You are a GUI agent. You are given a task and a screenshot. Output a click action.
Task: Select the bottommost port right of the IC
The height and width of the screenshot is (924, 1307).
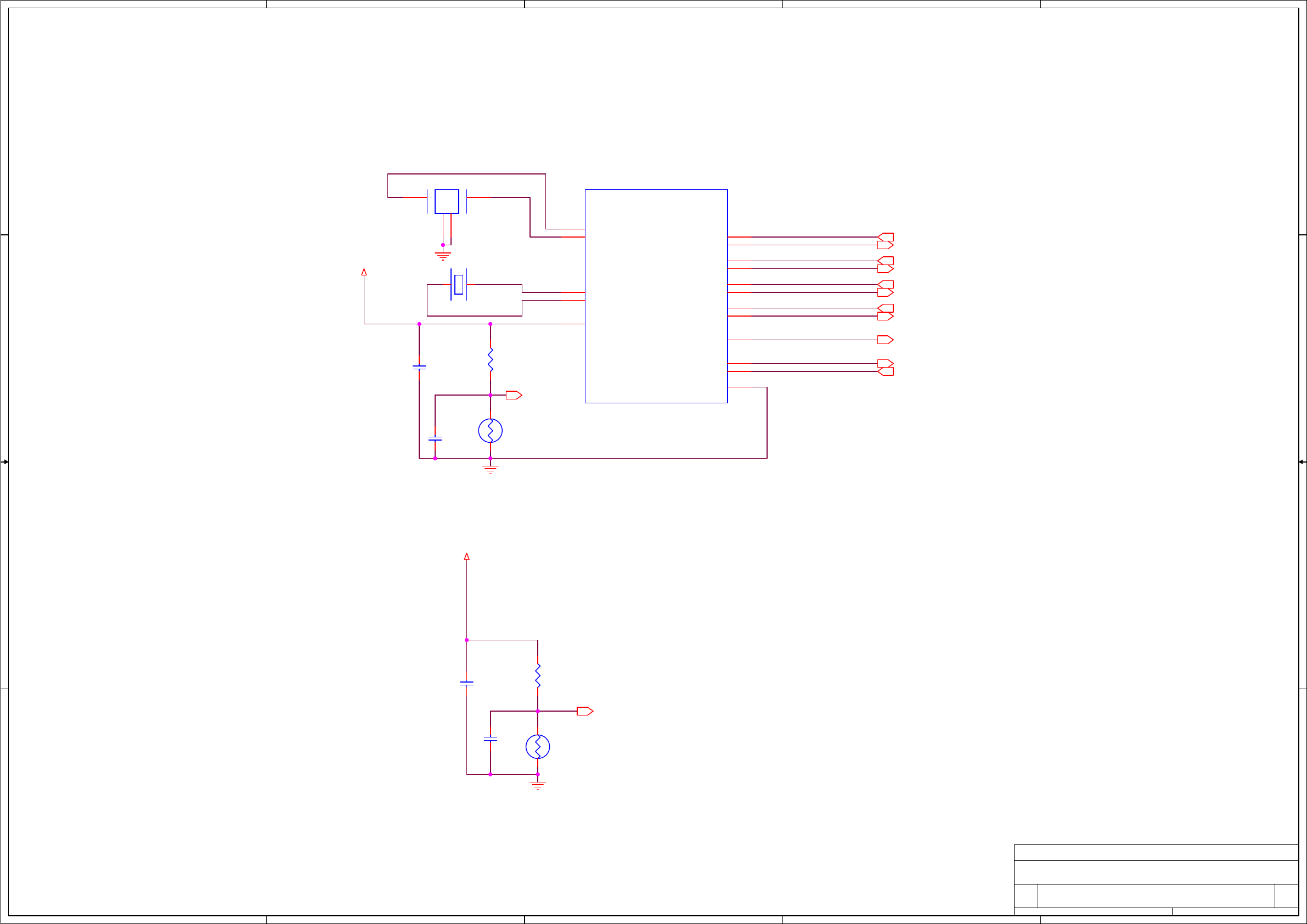(x=886, y=371)
